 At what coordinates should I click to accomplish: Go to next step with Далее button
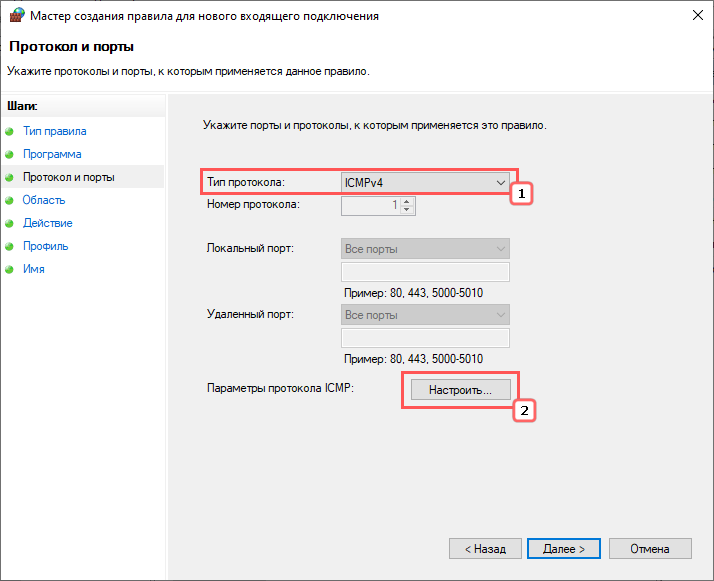point(563,549)
